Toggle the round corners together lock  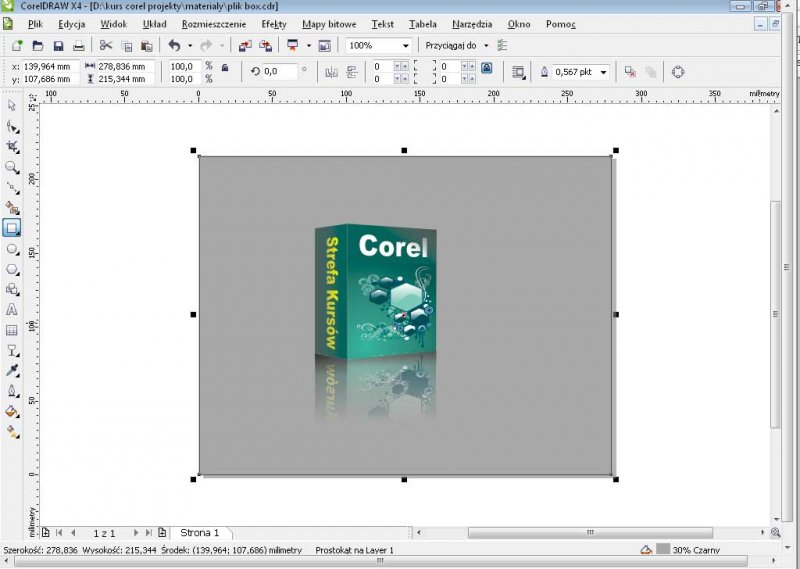point(486,68)
